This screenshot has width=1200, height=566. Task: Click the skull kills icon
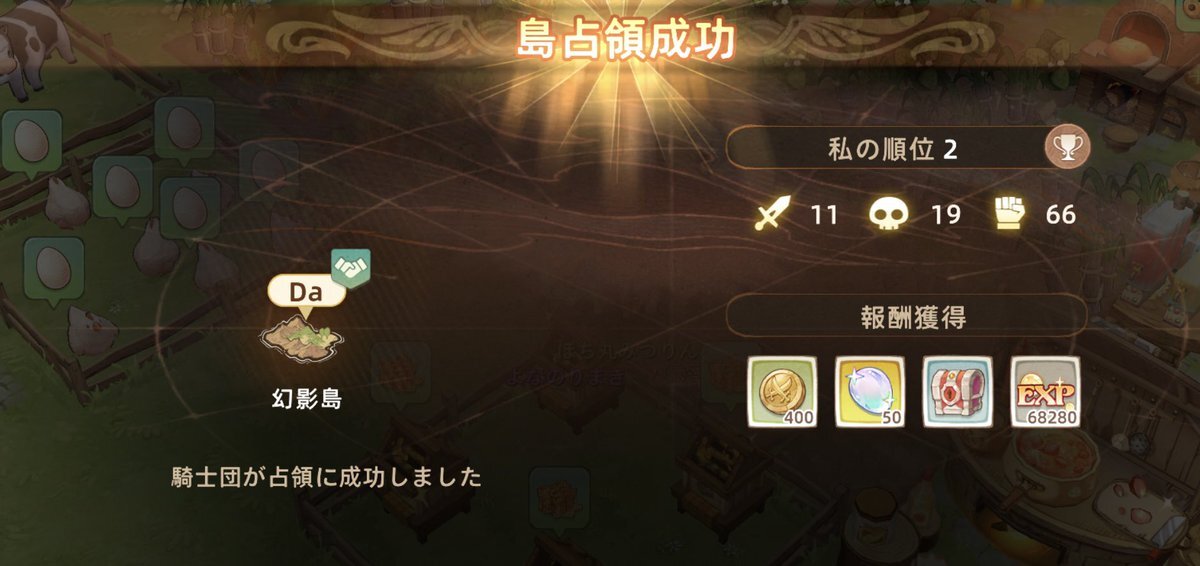[x=885, y=214]
